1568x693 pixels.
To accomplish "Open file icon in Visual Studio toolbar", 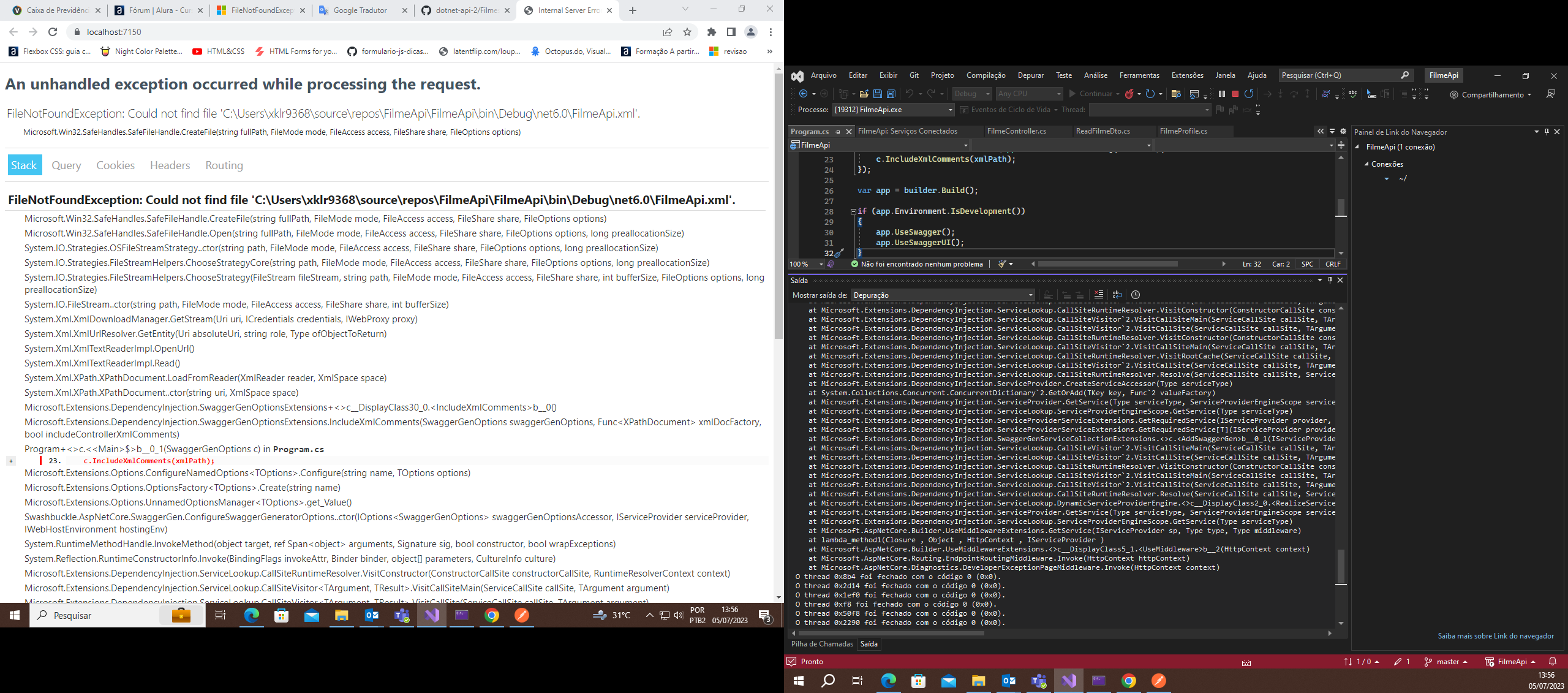I will pyautogui.click(x=864, y=94).
